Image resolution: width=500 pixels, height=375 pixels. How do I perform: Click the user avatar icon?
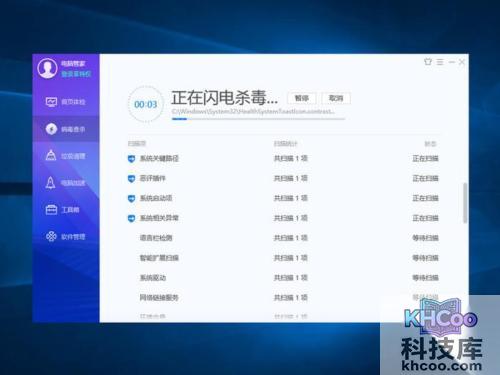47,68
